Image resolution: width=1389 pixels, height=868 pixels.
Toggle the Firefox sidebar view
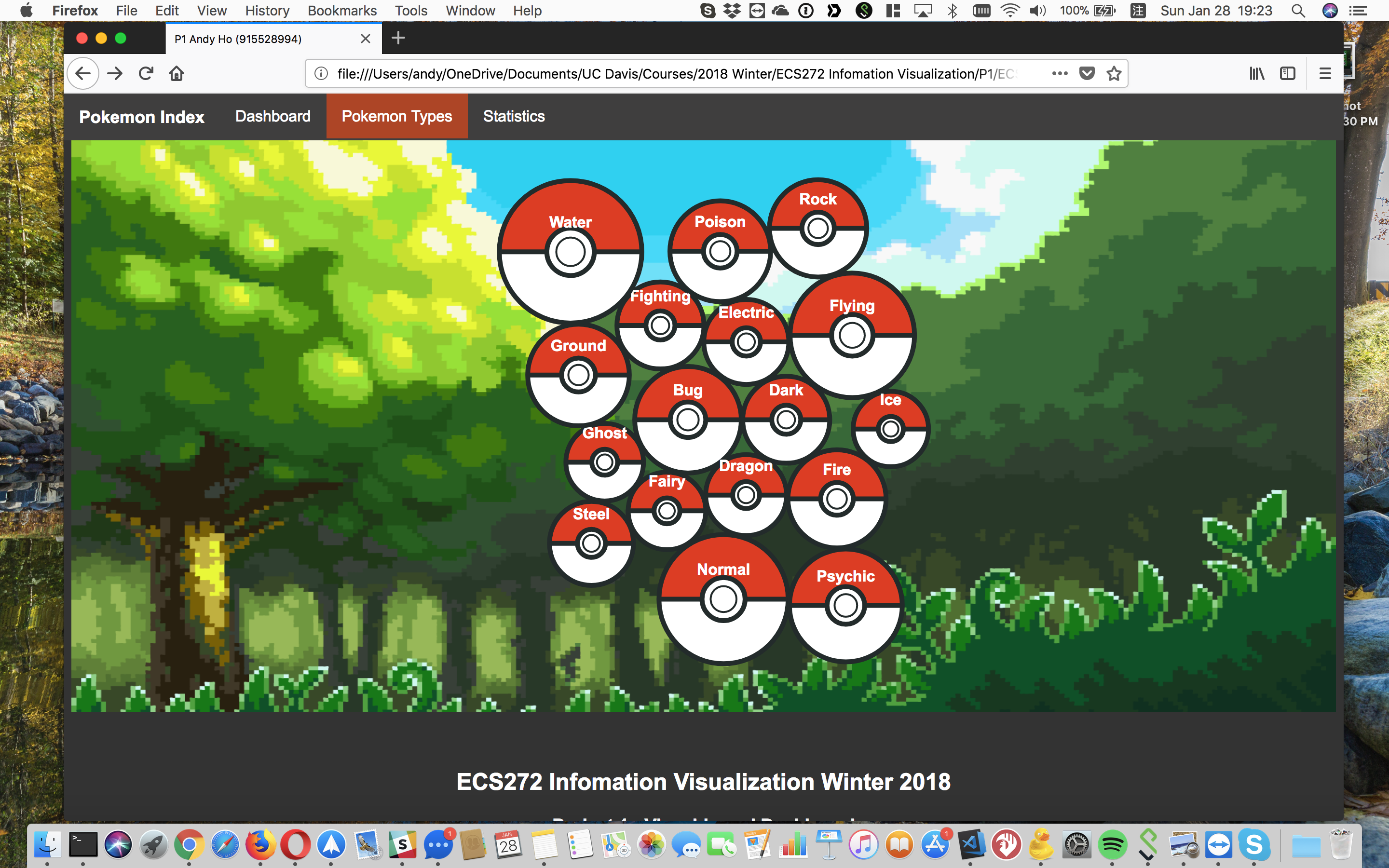pyautogui.click(x=1287, y=73)
